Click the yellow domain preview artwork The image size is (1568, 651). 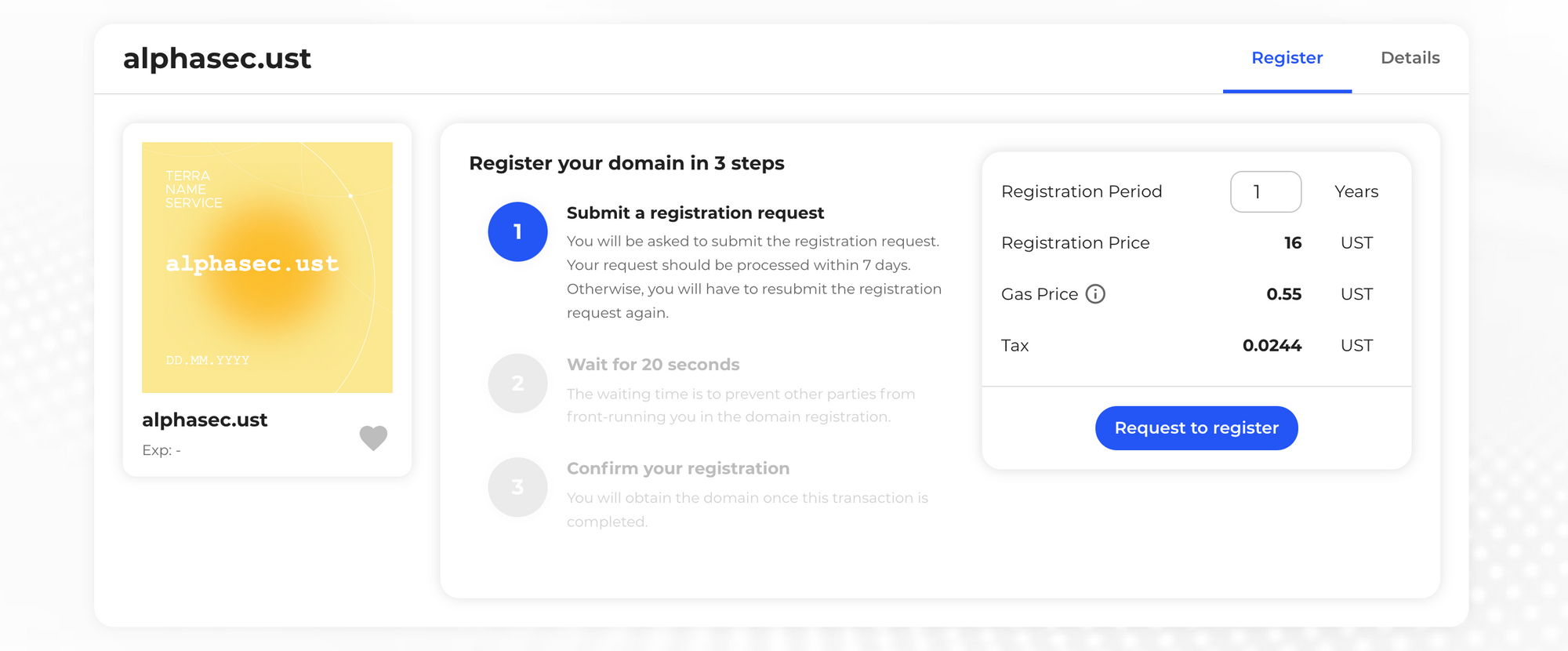point(267,267)
